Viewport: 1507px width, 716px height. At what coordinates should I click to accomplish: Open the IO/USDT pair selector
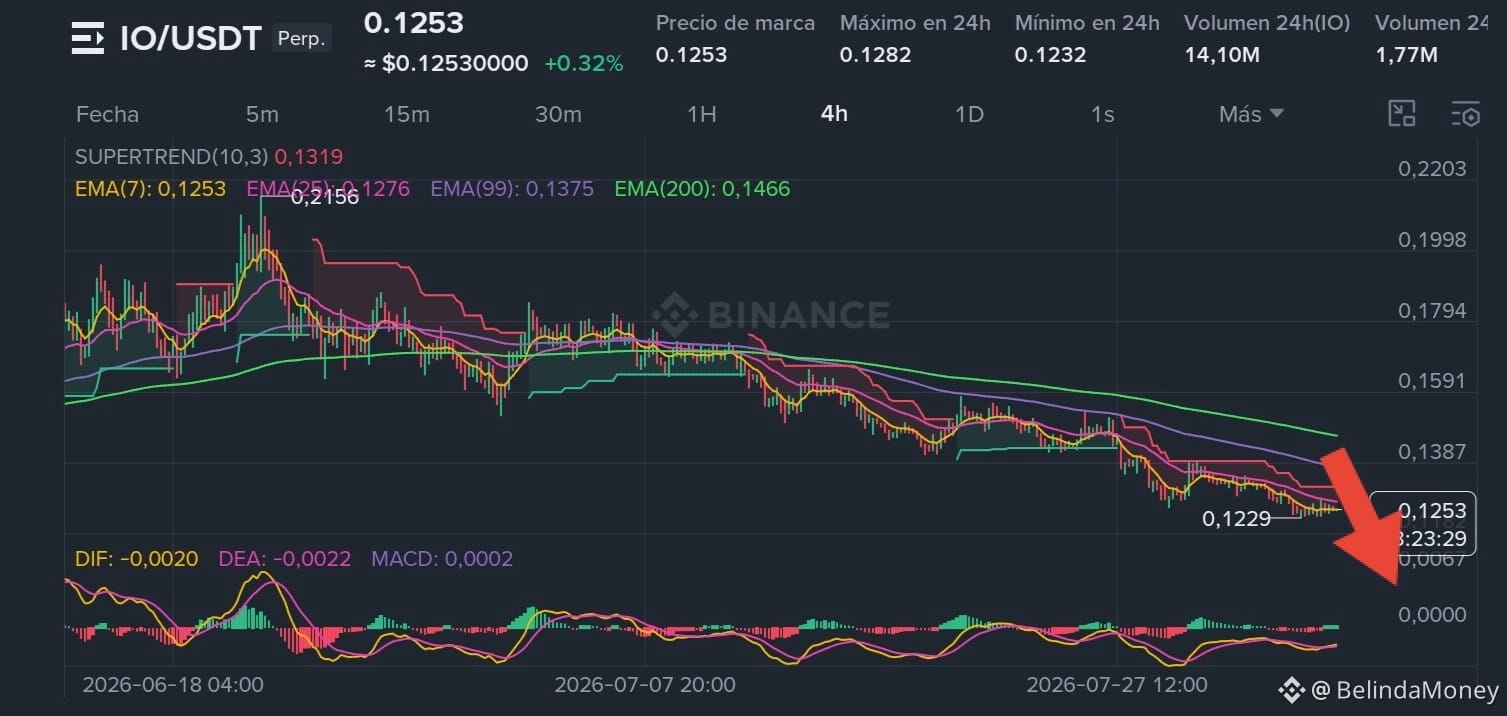coord(191,39)
